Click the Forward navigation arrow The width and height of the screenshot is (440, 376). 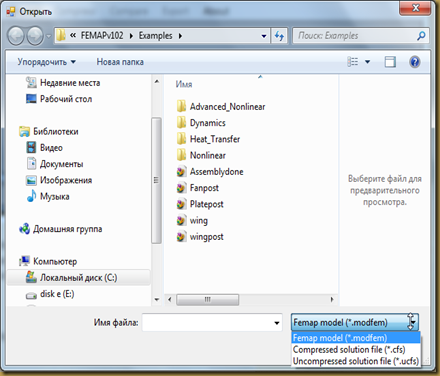[x=35, y=36]
